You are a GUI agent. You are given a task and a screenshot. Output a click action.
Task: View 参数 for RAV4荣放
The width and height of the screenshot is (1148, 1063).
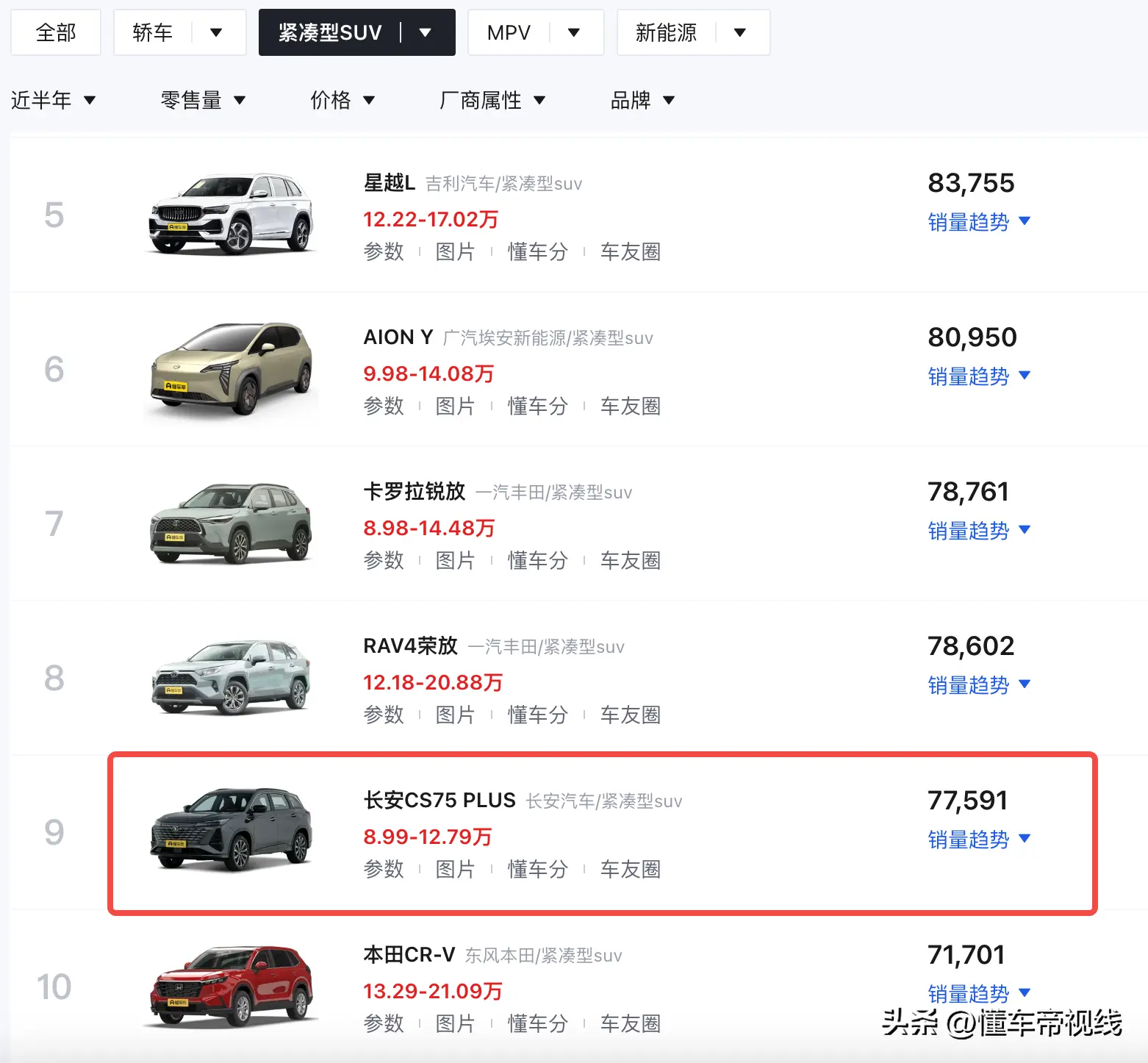click(x=384, y=715)
